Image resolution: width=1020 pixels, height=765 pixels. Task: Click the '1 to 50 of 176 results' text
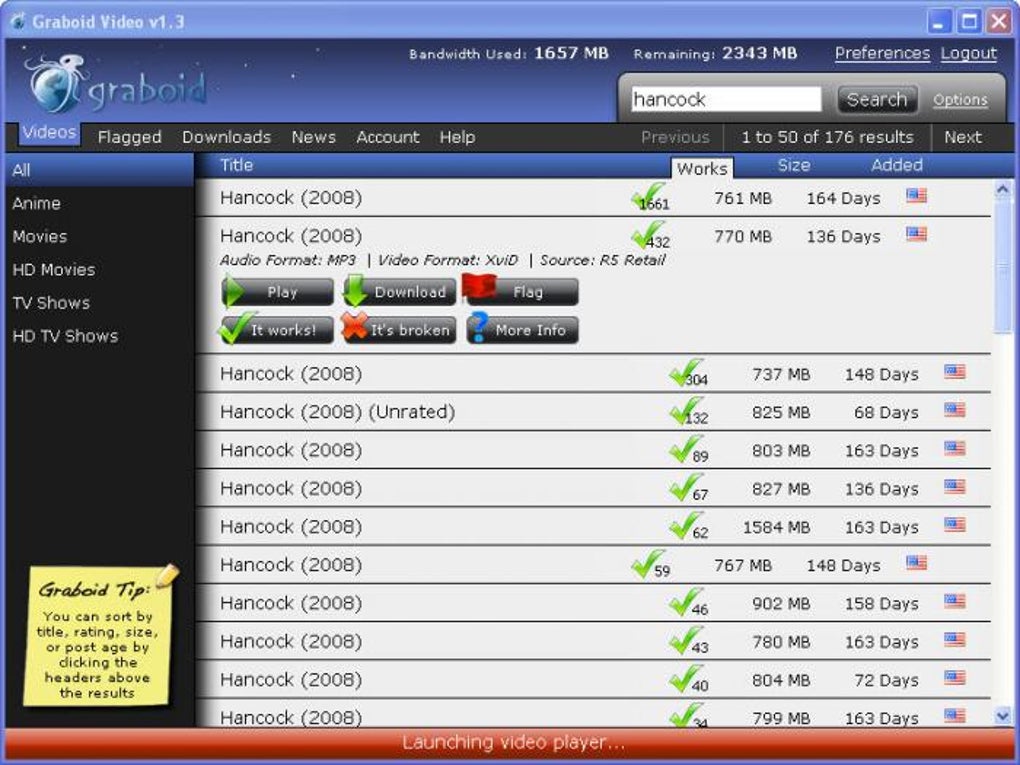pos(827,137)
